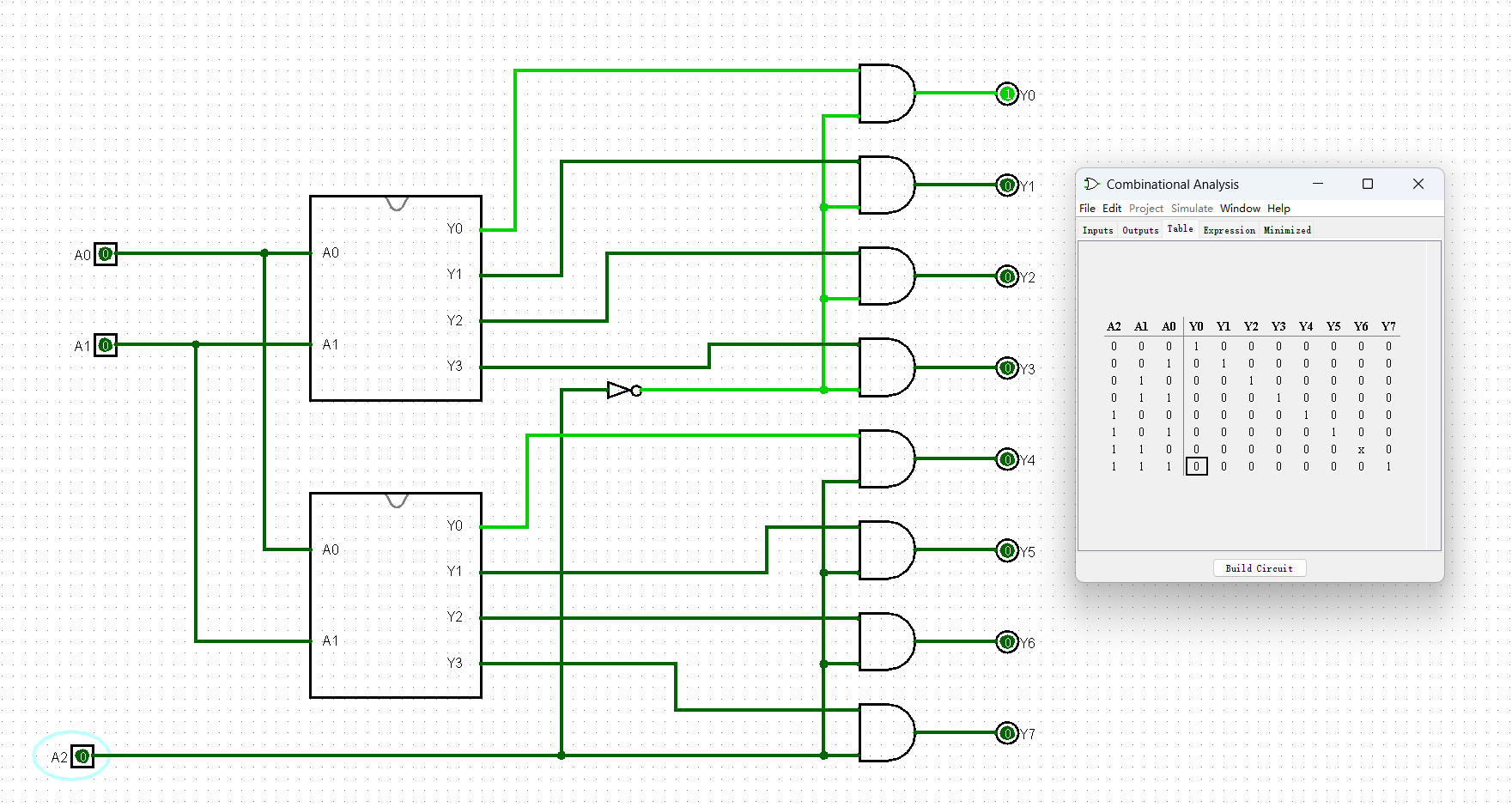This screenshot has height=807, width=1512.
Task: Switch to the Expression tab
Action: click(x=1229, y=230)
